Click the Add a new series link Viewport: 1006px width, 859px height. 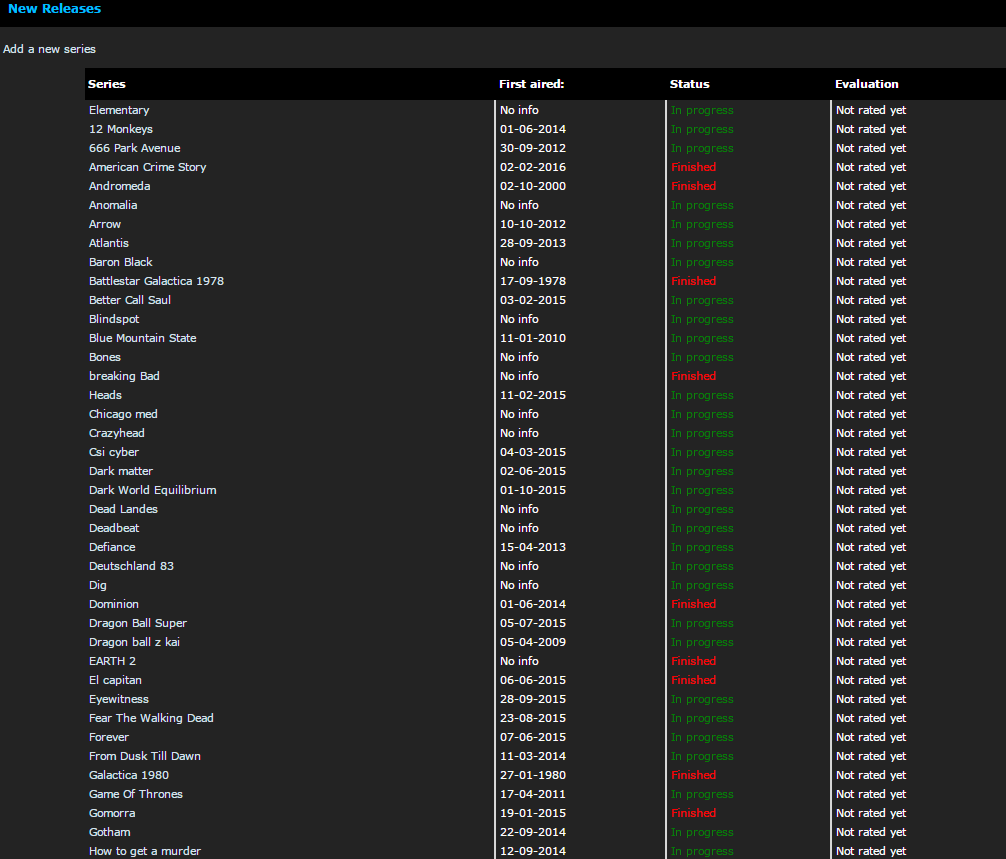pyautogui.click(x=49, y=49)
